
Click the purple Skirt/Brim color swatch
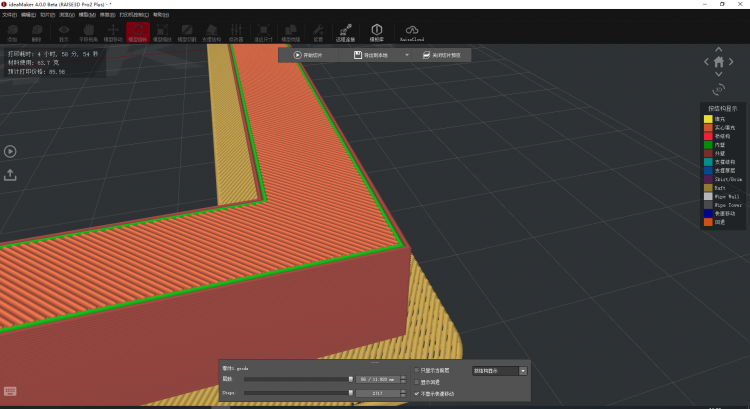click(x=708, y=179)
